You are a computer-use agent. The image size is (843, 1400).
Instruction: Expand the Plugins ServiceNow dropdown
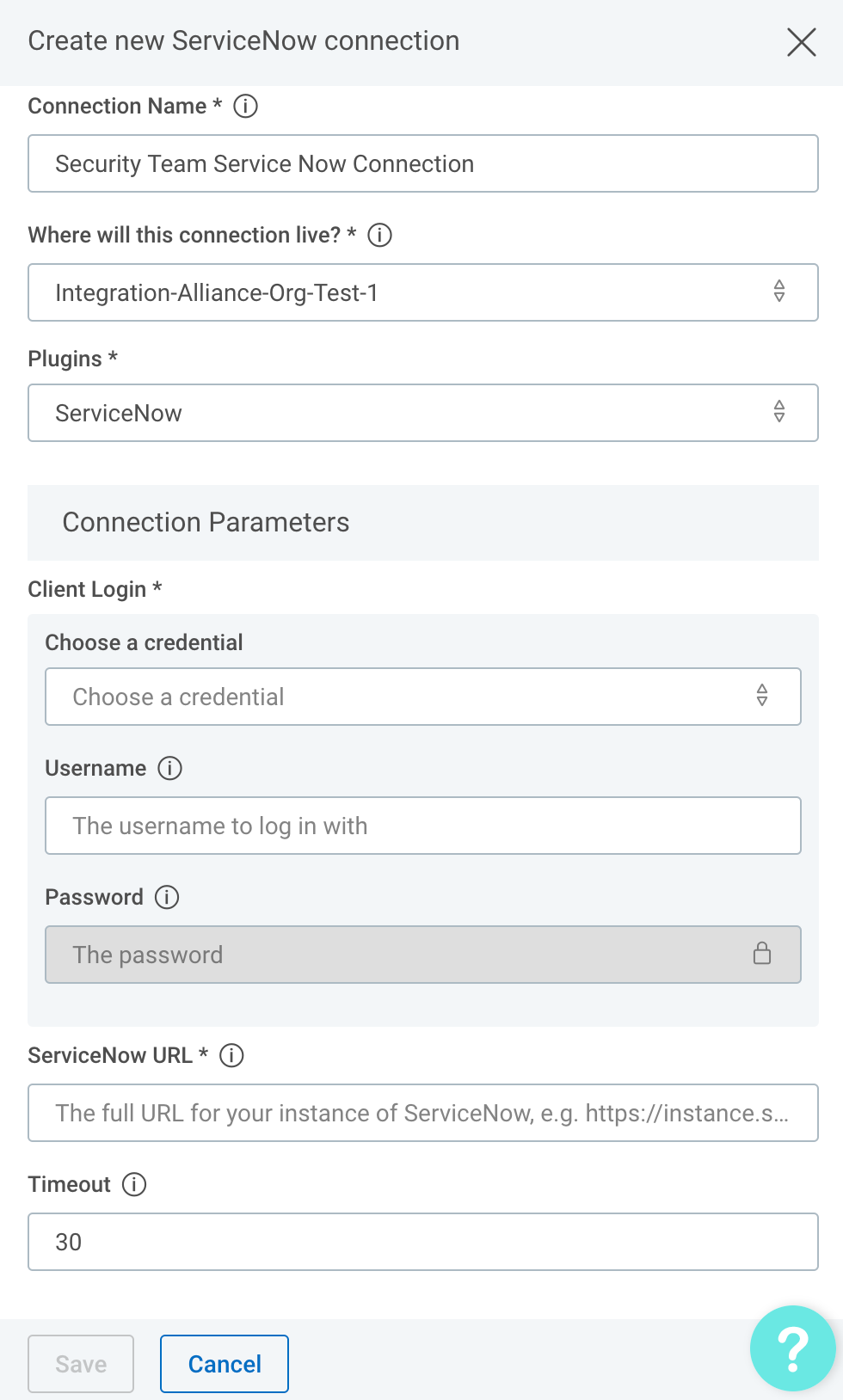click(422, 413)
